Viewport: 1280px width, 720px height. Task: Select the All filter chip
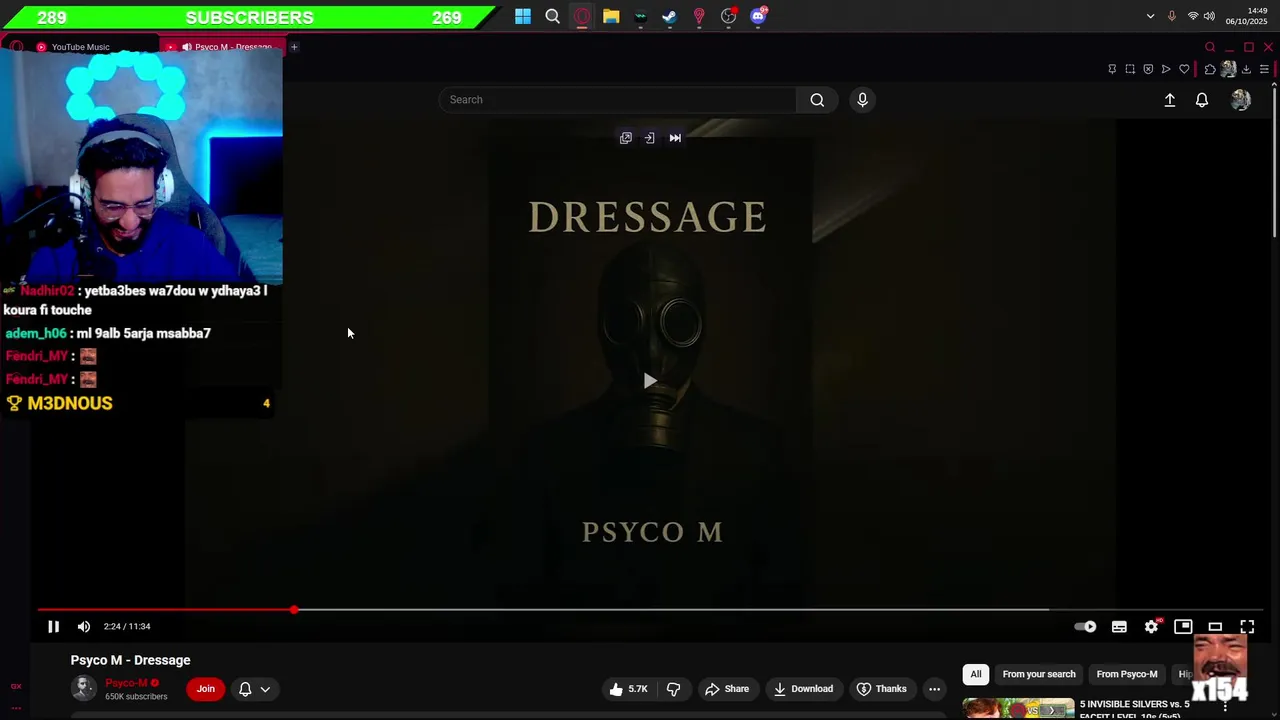pos(976,674)
